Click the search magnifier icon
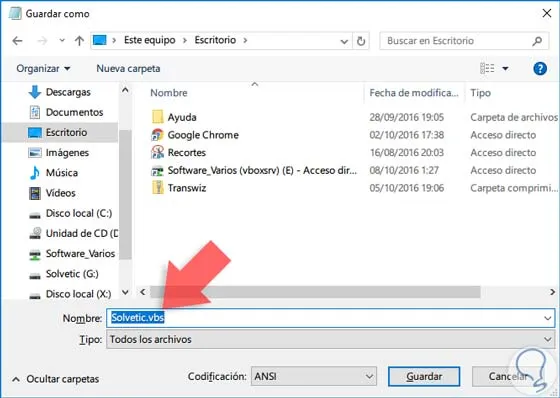 pos(537,41)
